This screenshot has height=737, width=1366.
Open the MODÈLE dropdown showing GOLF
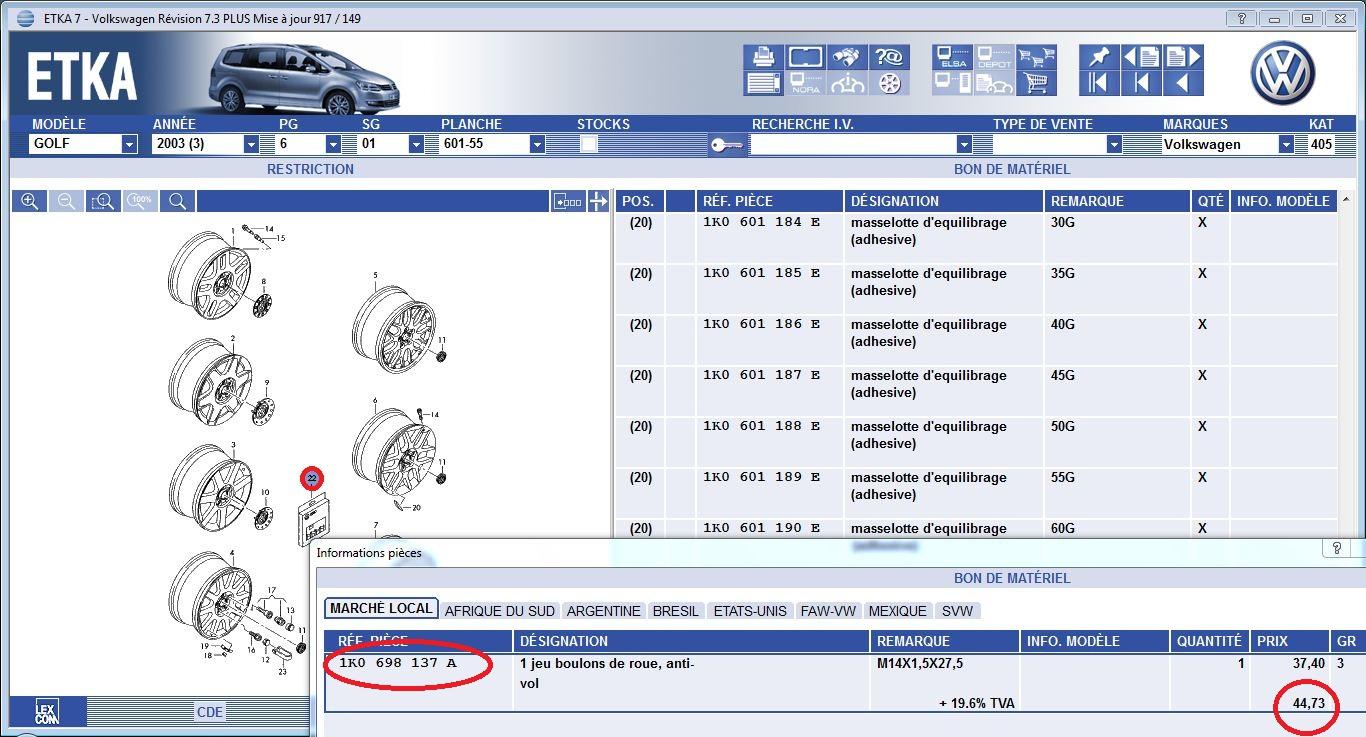pos(129,144)
